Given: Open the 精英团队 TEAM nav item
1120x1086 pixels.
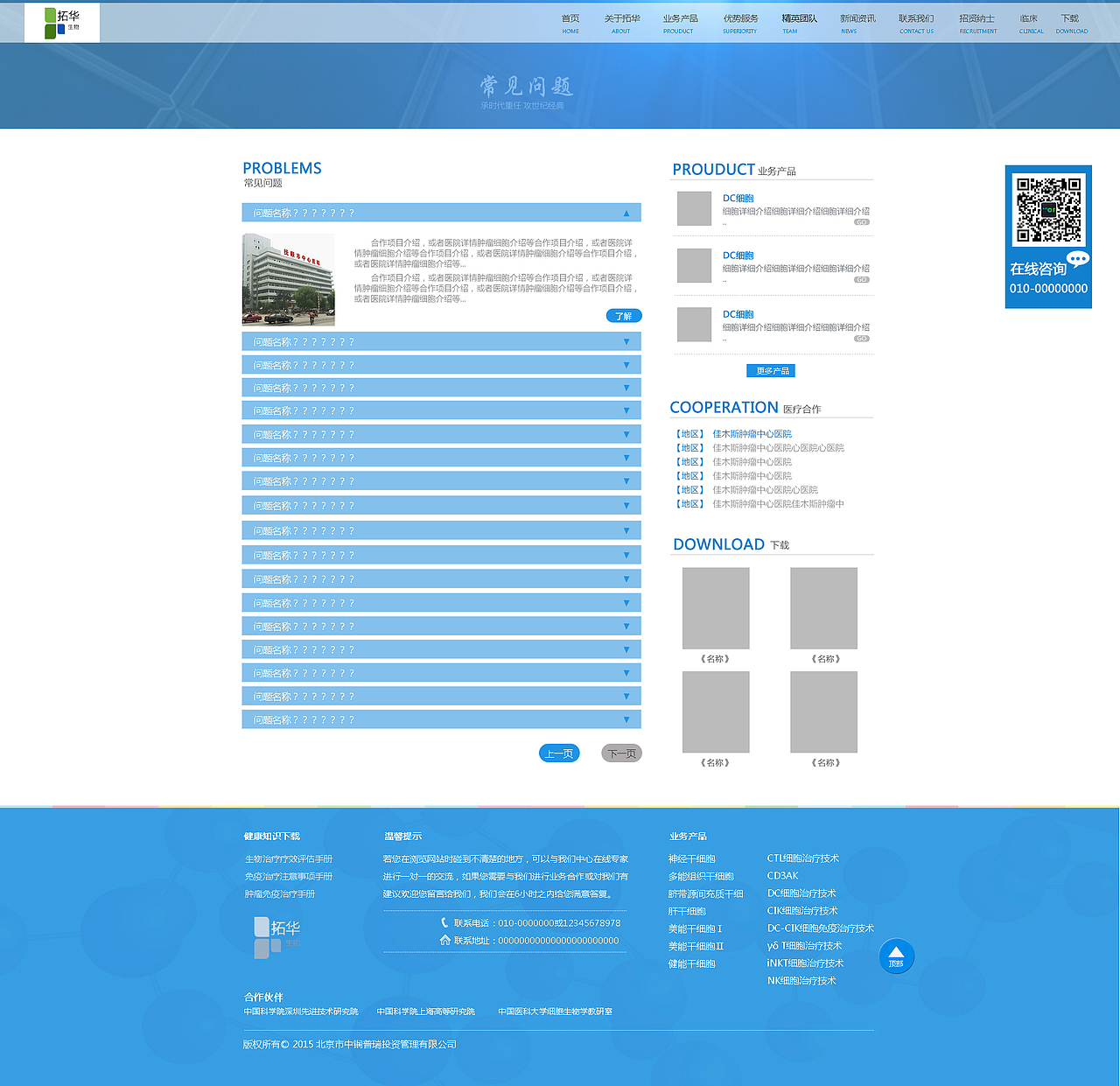Looking at the screenshot, I should 799,24.
